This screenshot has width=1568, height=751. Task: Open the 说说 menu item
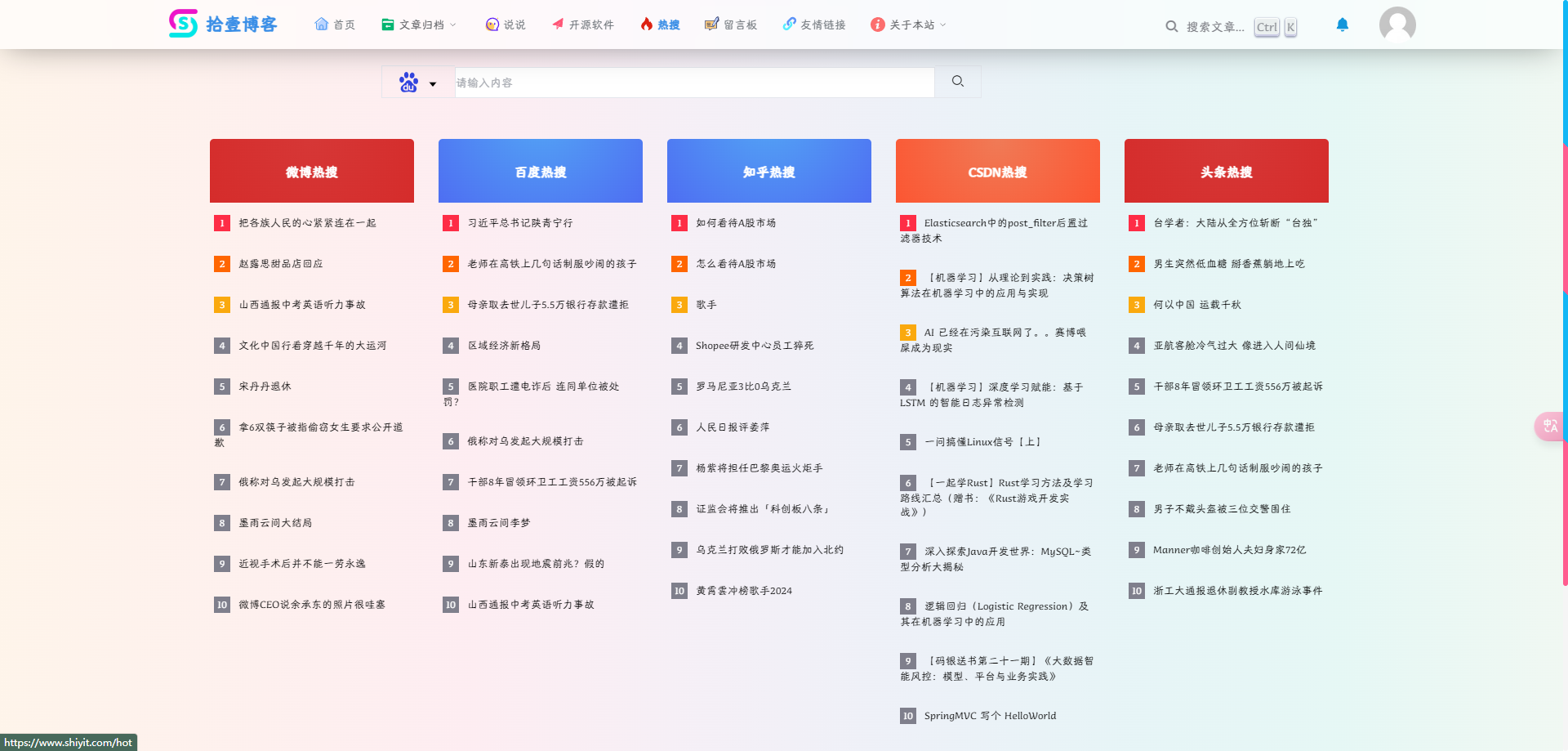click(506, 25)
